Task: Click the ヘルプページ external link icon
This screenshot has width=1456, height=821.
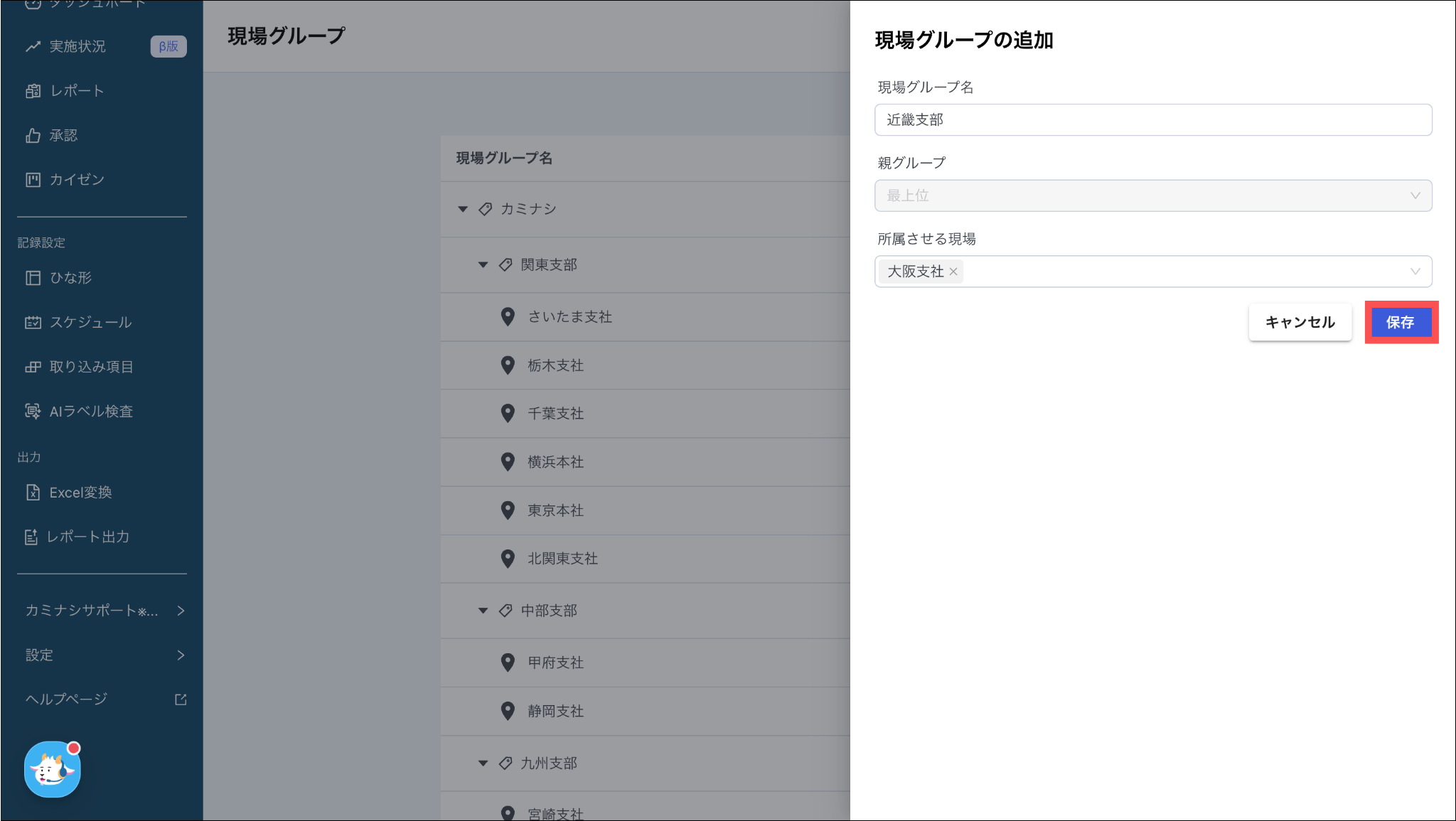Action: click(181, 699)
